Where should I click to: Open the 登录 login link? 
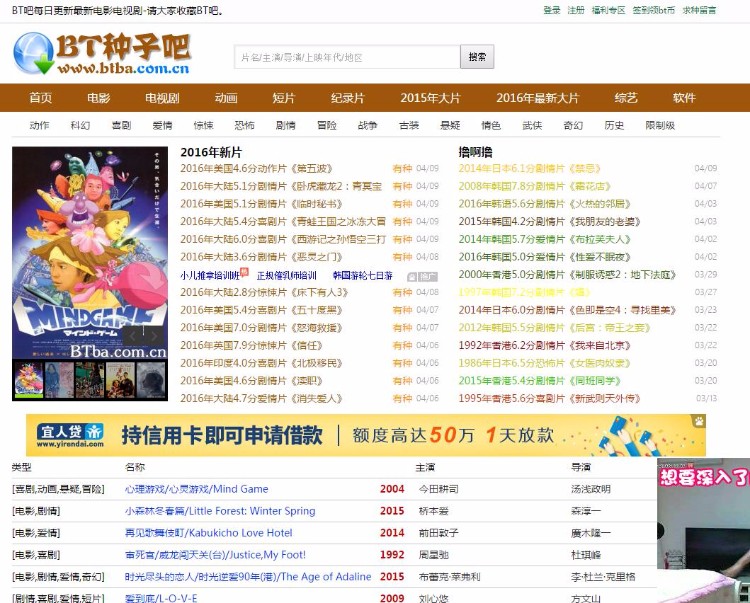click(552, 10)
